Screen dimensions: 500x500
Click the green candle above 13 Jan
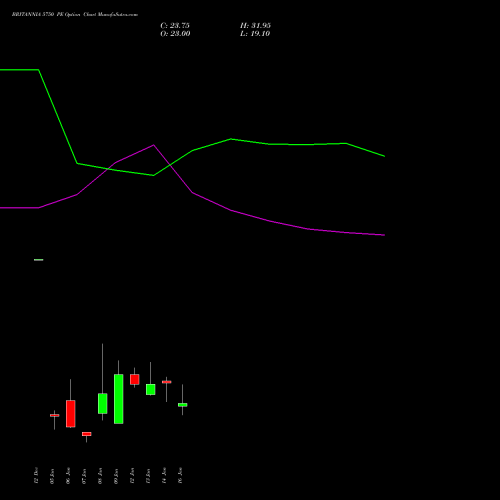pyautogui.click(x=151, y=389)
